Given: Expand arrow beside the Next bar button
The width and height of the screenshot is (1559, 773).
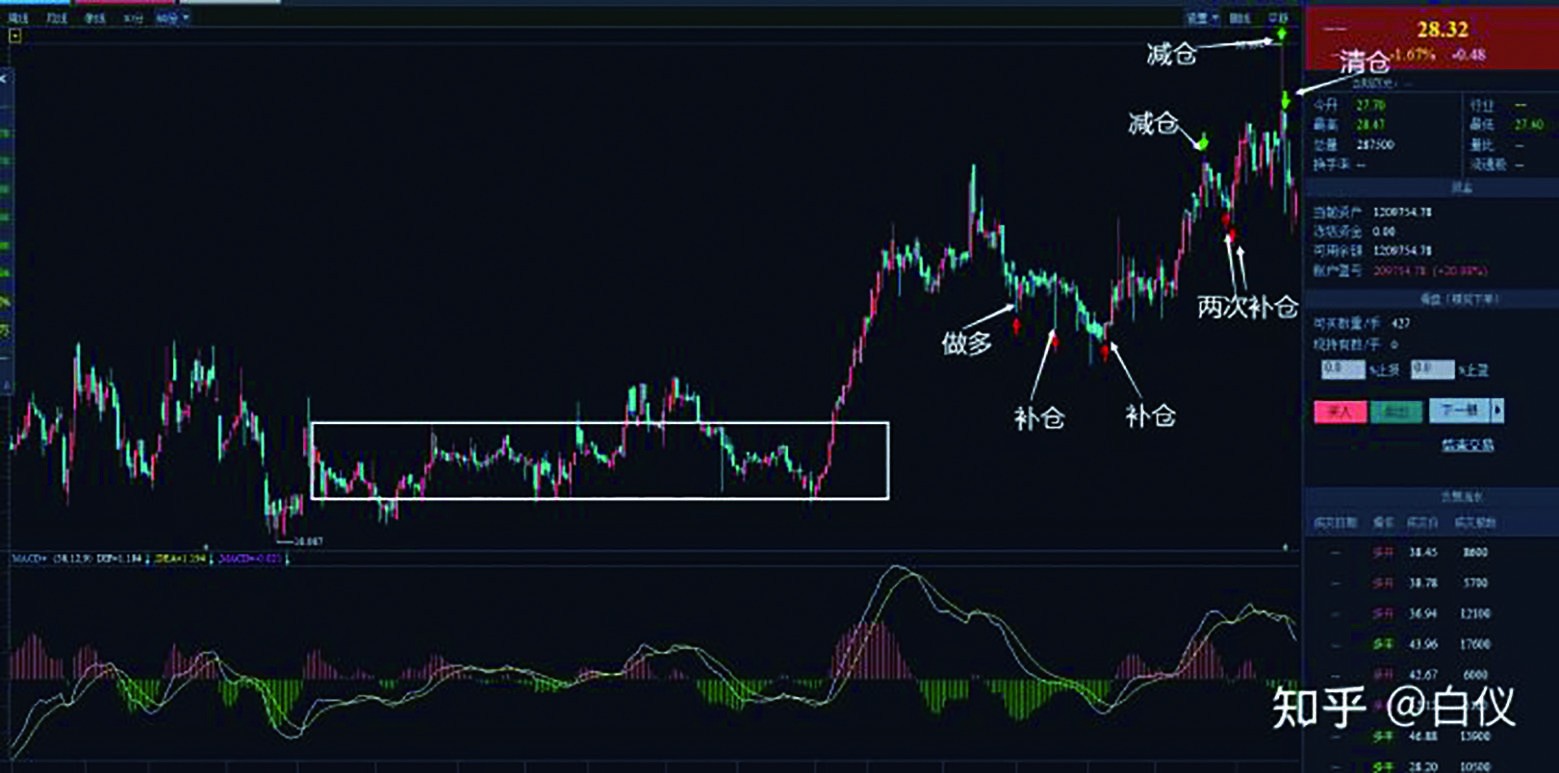Looking at the screenshot, I should (x=1497, y=411).
